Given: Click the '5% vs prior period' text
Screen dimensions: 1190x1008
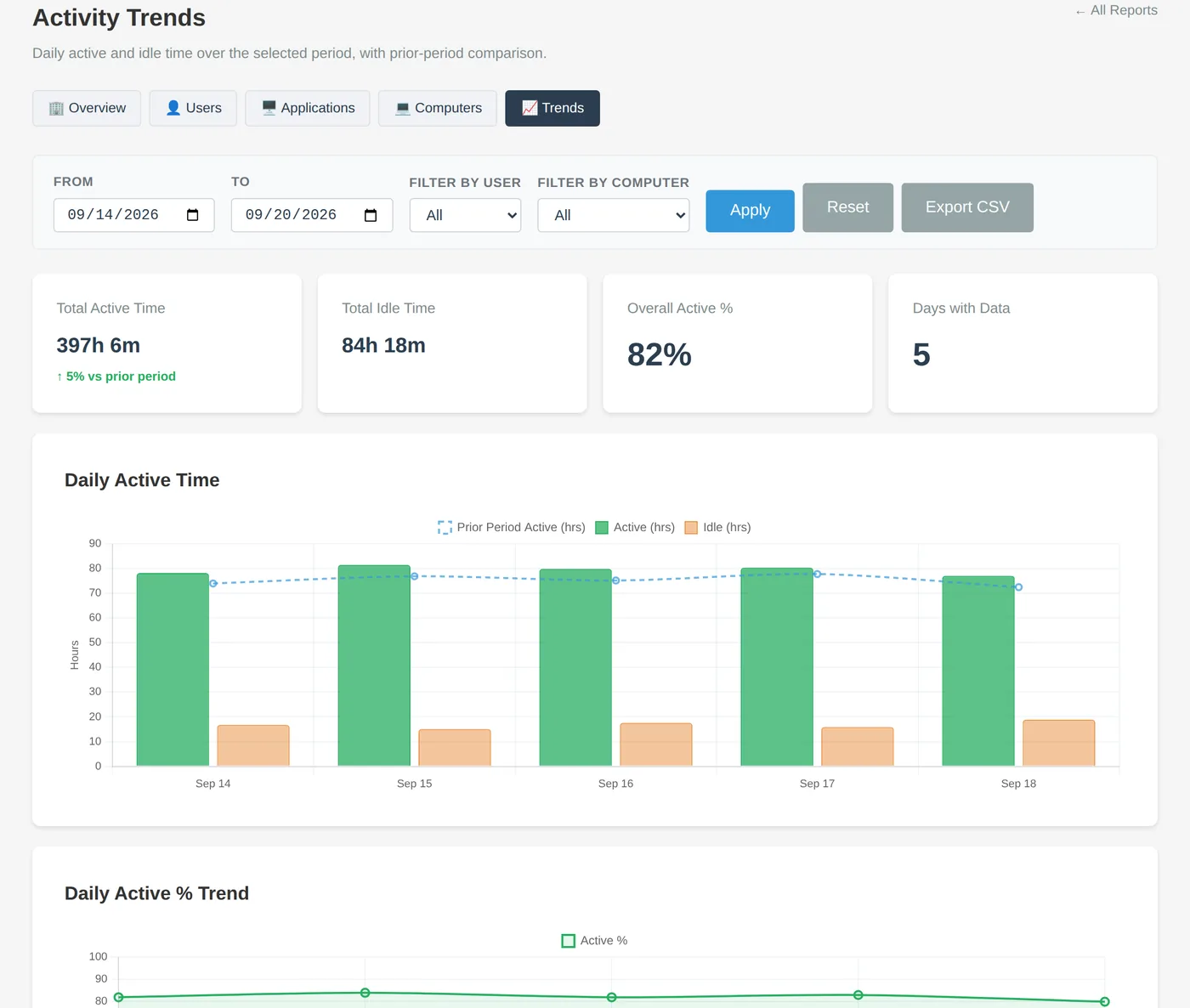Looking at the screenshot, I should point(121,377).
